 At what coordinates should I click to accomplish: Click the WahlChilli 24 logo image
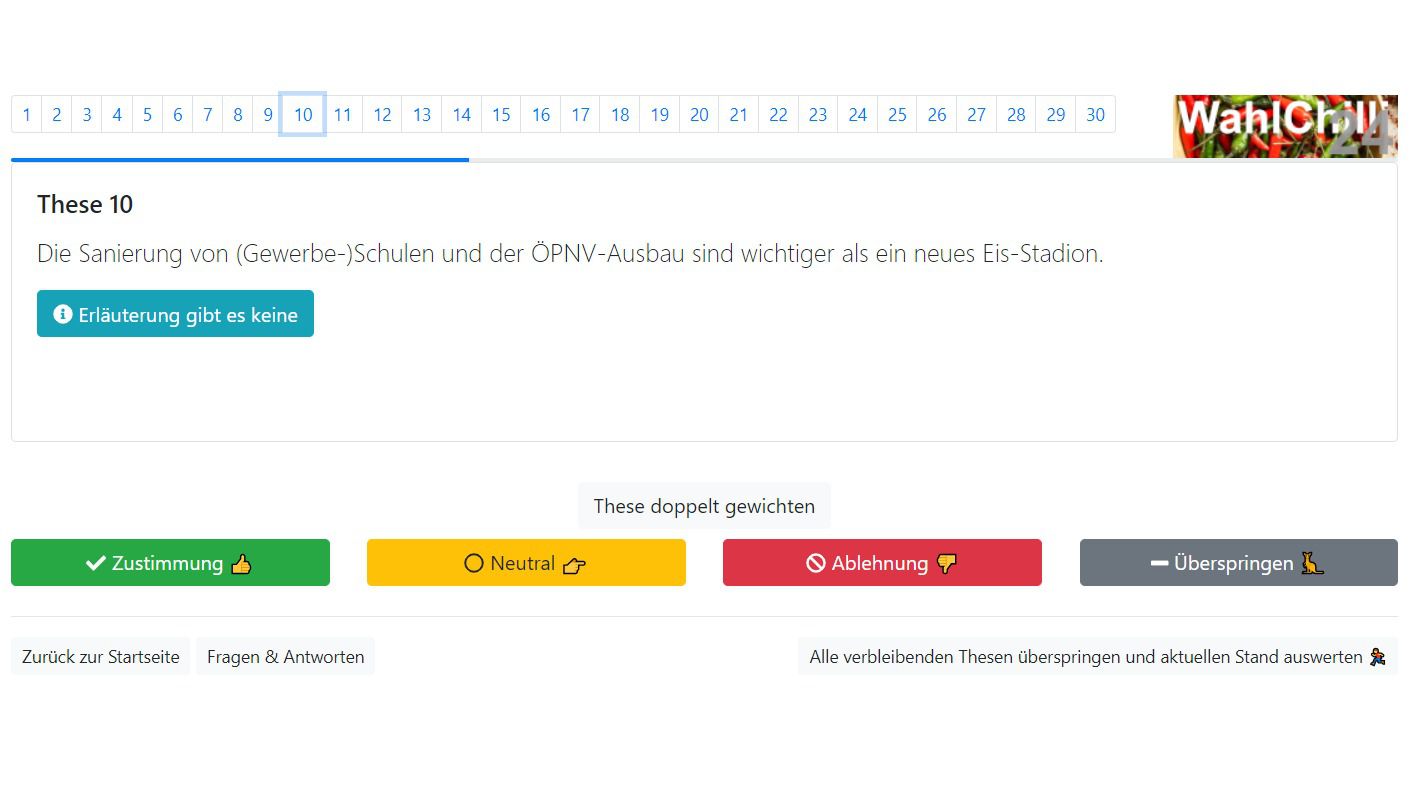tap(1285, 126)
